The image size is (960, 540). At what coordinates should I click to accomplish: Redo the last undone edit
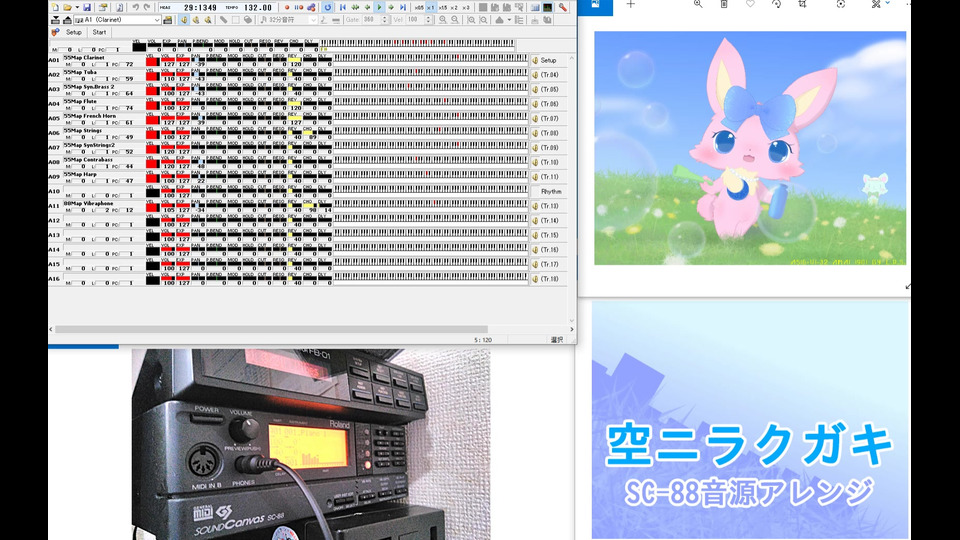coord(147,7)
